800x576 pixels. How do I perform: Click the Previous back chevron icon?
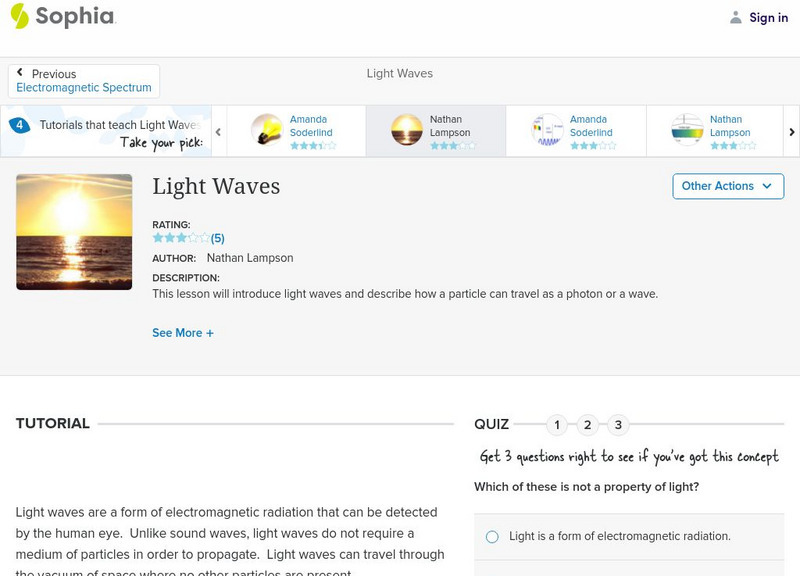(20, 73)
